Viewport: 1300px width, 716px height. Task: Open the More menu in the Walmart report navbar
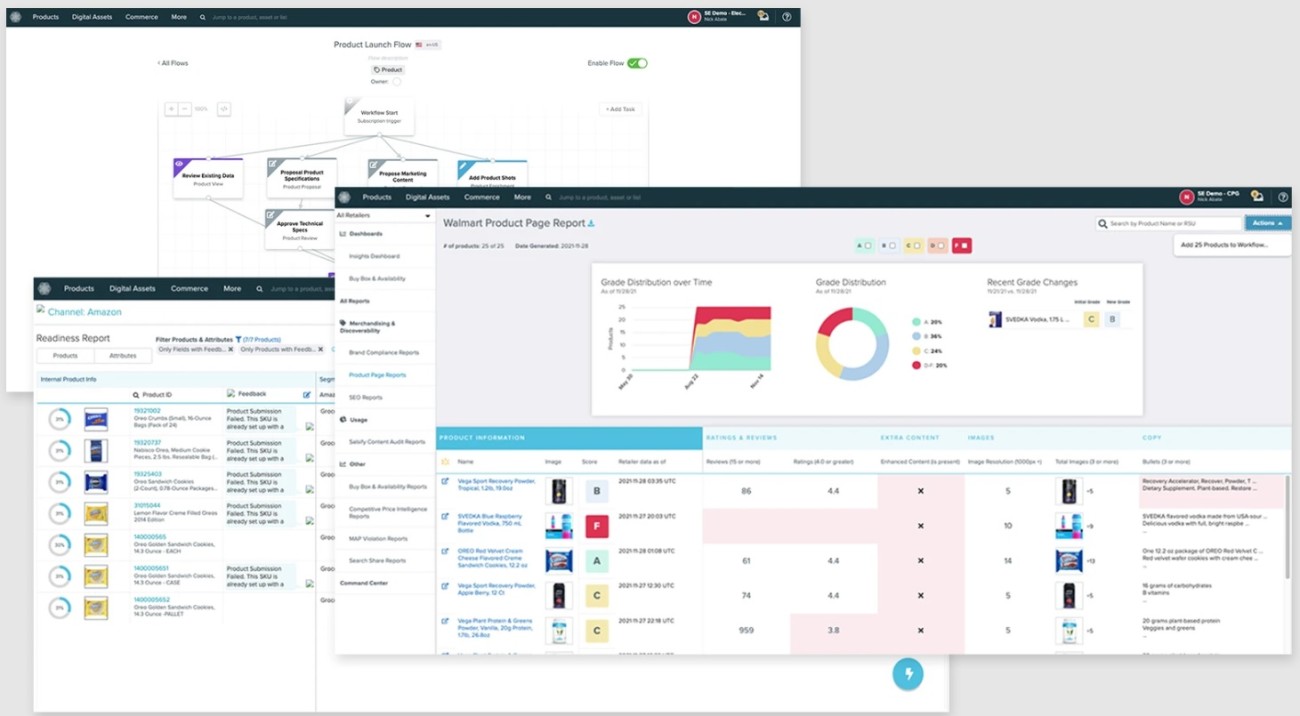click(x=522, y=197)
